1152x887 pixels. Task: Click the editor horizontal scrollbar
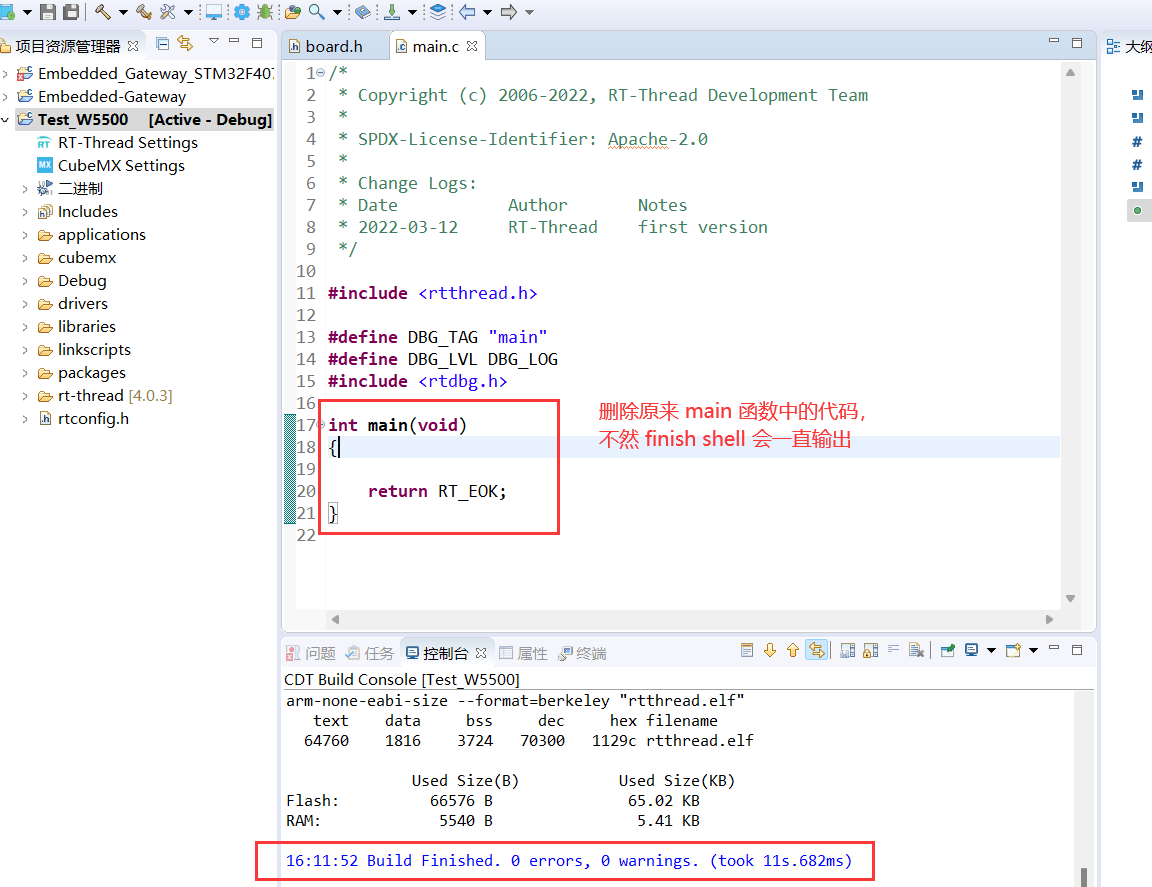[x=690, y=619]
